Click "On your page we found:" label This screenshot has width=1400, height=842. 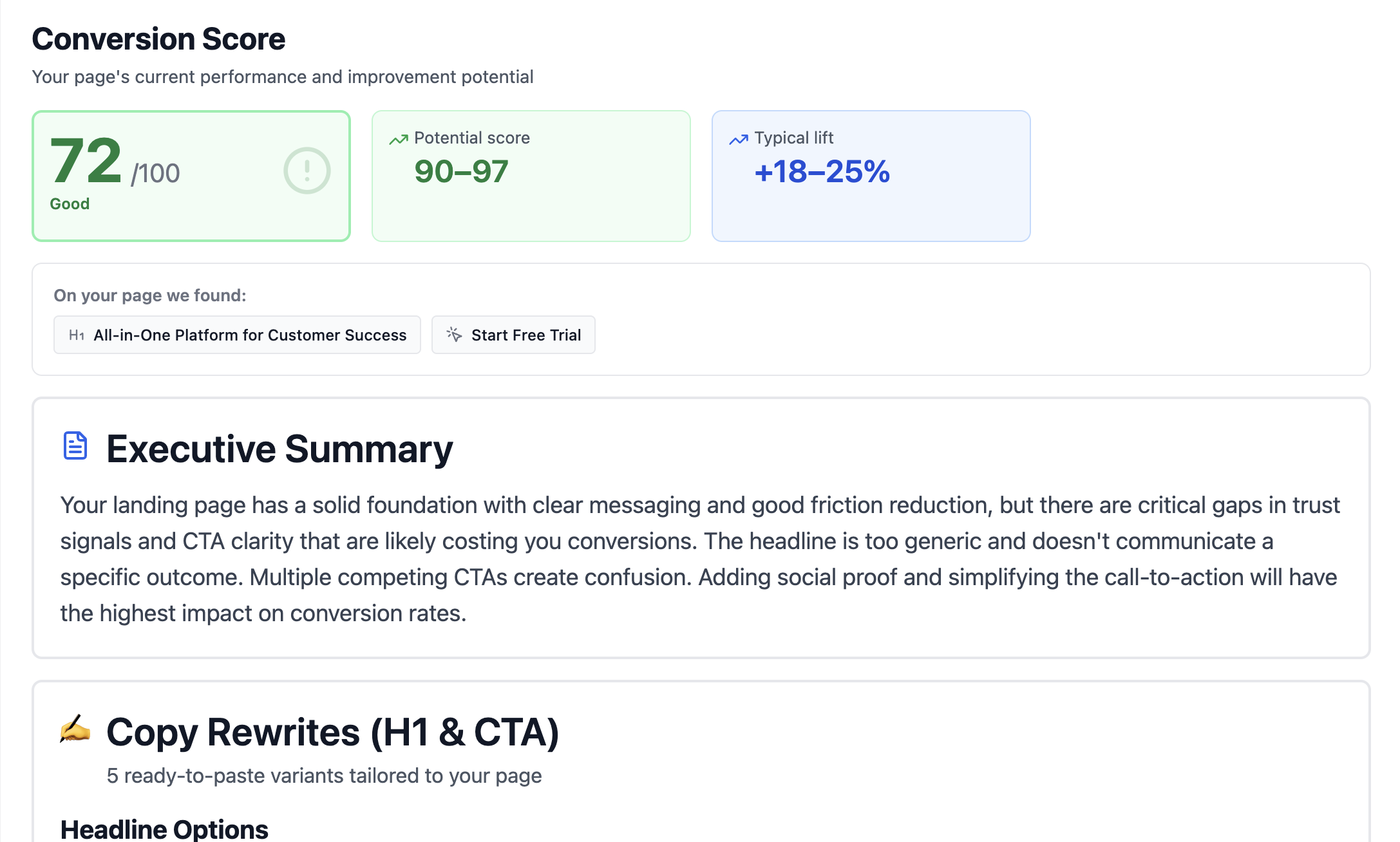pyautogui.click(x=150, y=295)
